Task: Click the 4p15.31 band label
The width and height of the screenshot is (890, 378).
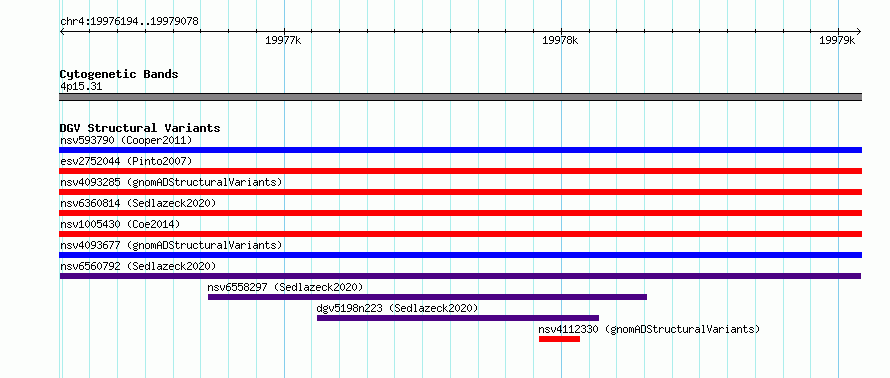Action: tap(81, 87)
